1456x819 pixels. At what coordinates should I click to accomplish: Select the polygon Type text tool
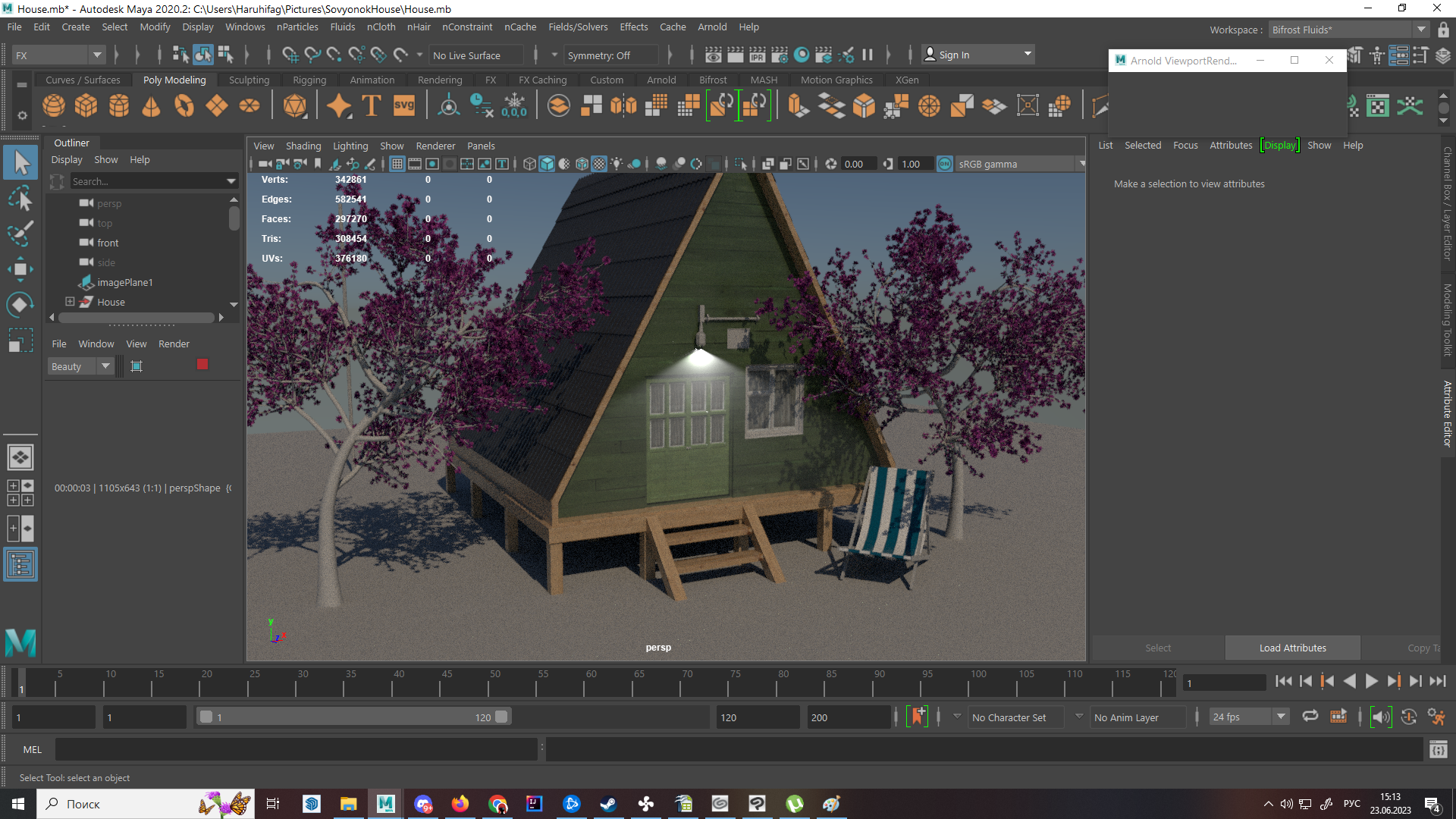372,106
